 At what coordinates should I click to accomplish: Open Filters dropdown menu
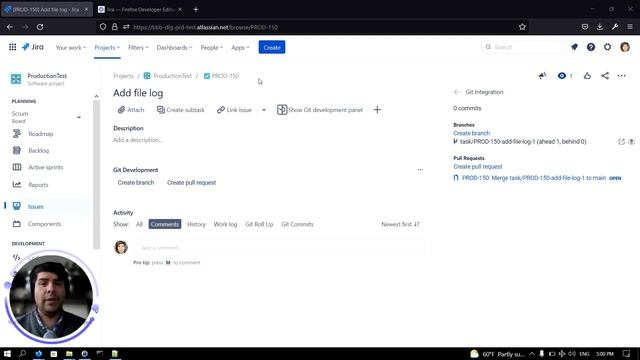138,47
